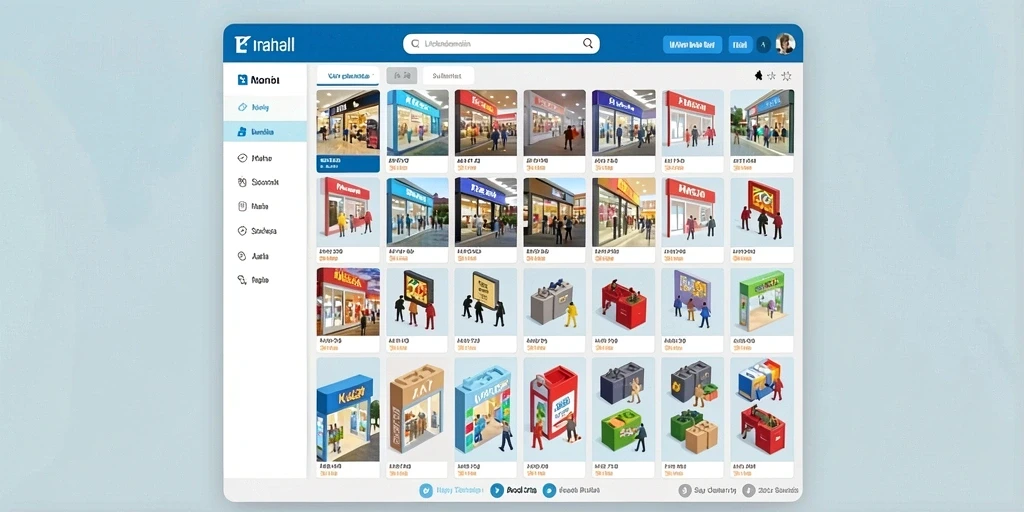1024x512 pixels.
Task: Click the last sidebar item at the bottom of the list
Action: pos(265,280)
